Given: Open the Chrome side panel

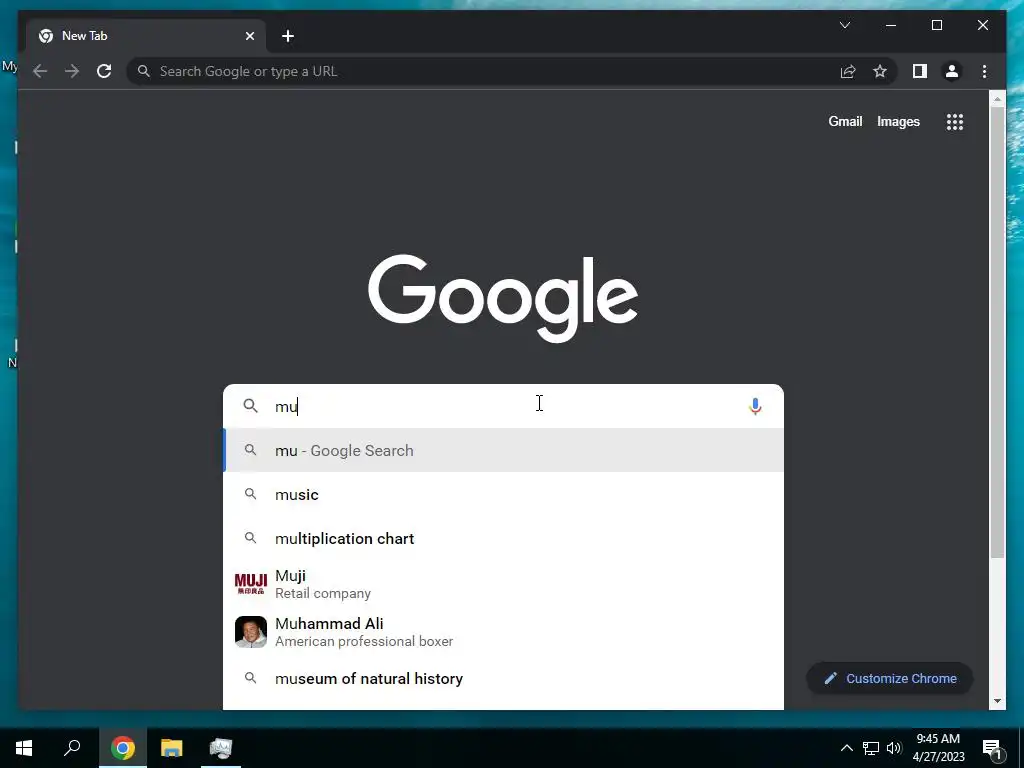Looking at the screenshot, I should point(920,71).
